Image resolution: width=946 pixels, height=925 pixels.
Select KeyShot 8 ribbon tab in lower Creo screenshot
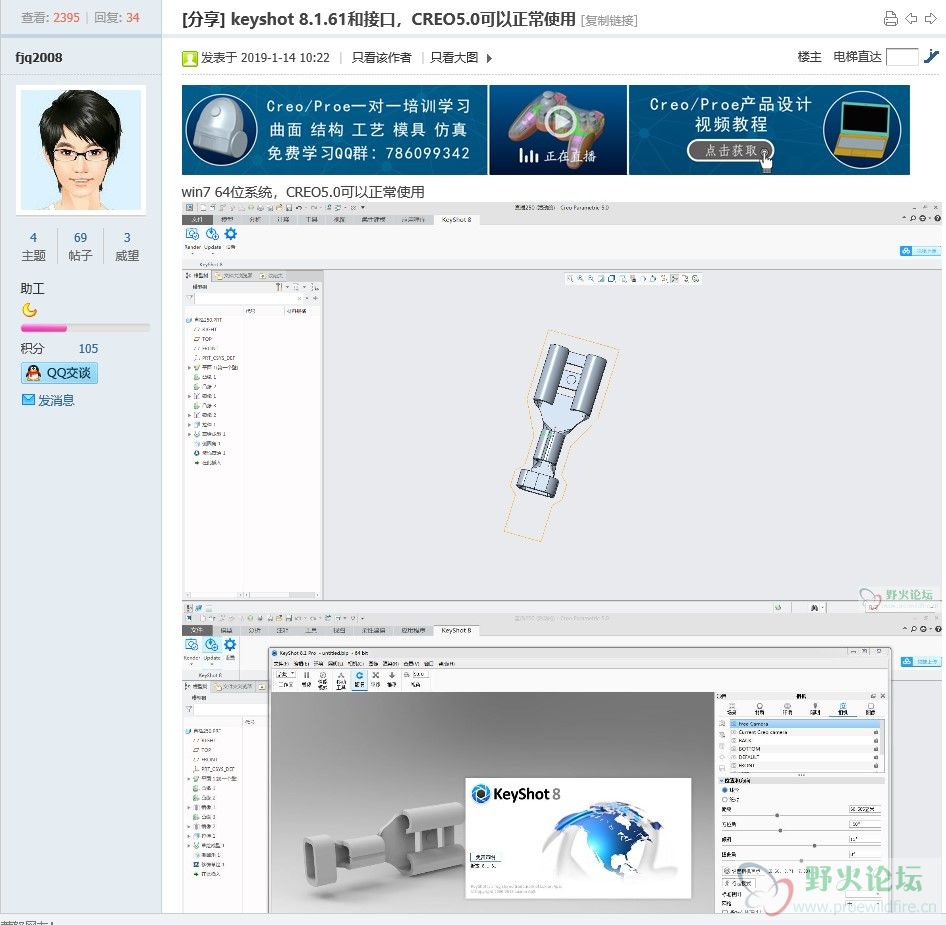click(456, 631)
